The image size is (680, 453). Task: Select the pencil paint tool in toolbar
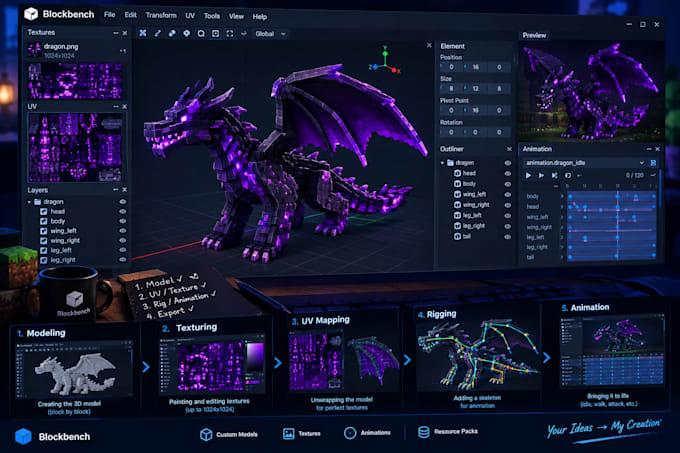[157, 33]
